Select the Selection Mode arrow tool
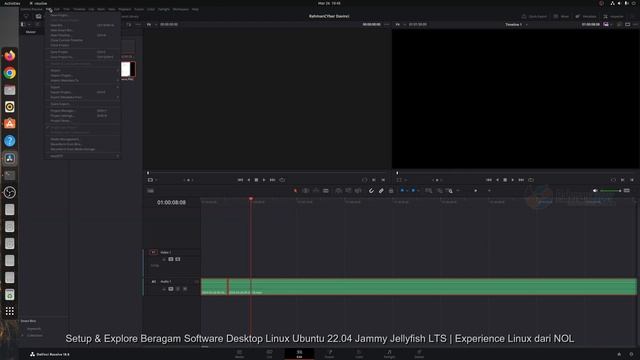This screenshot has height=360, width=640. click(x=296, y=191)
